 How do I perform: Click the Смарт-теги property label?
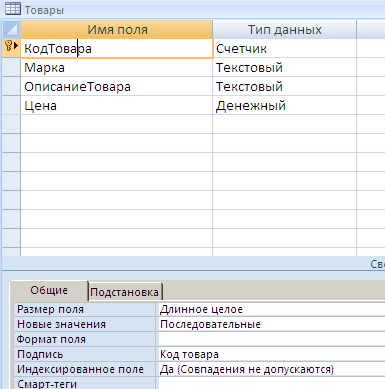click(85, 383)
